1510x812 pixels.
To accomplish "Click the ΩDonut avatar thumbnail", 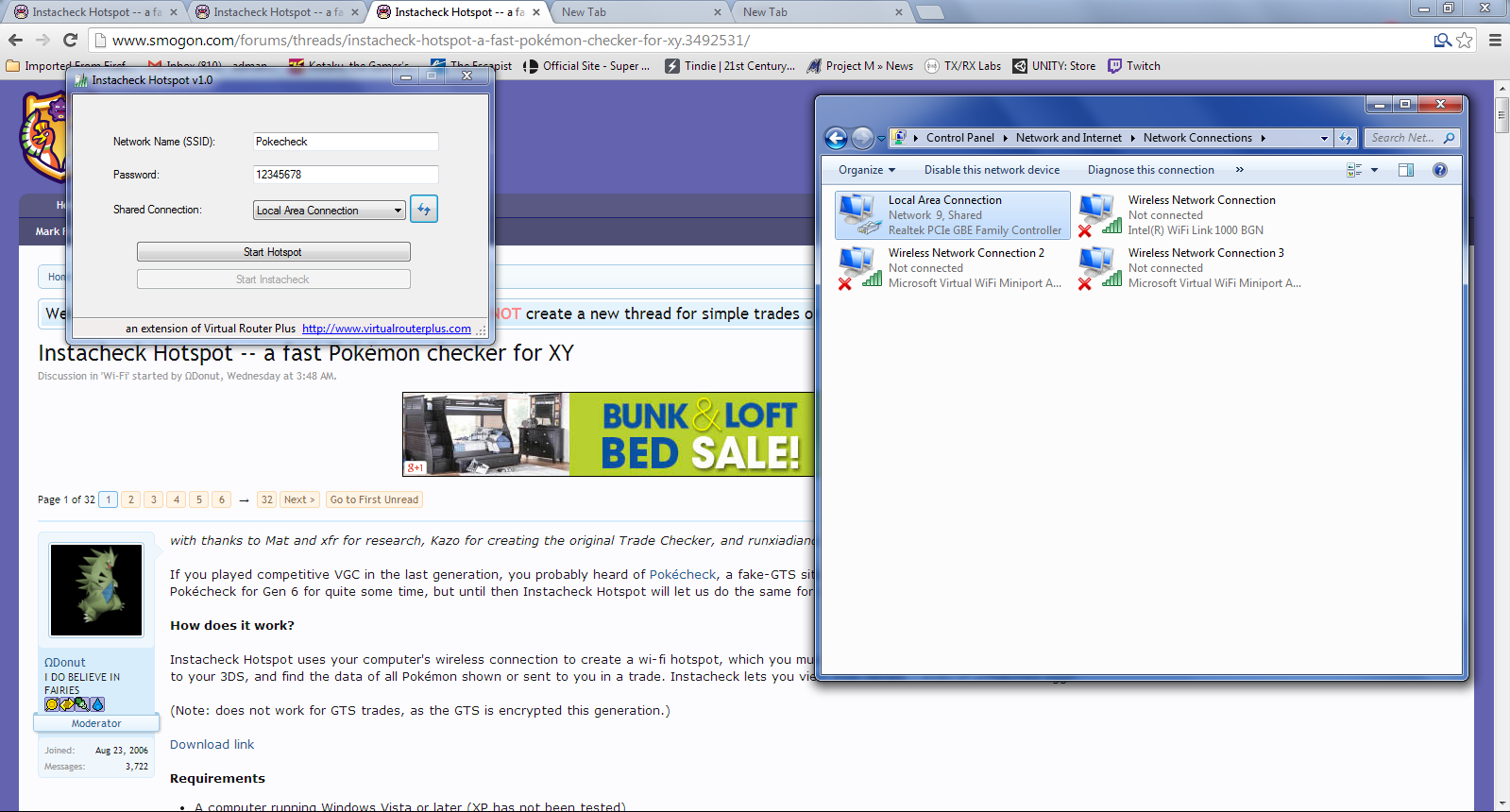I will point(96,590).
